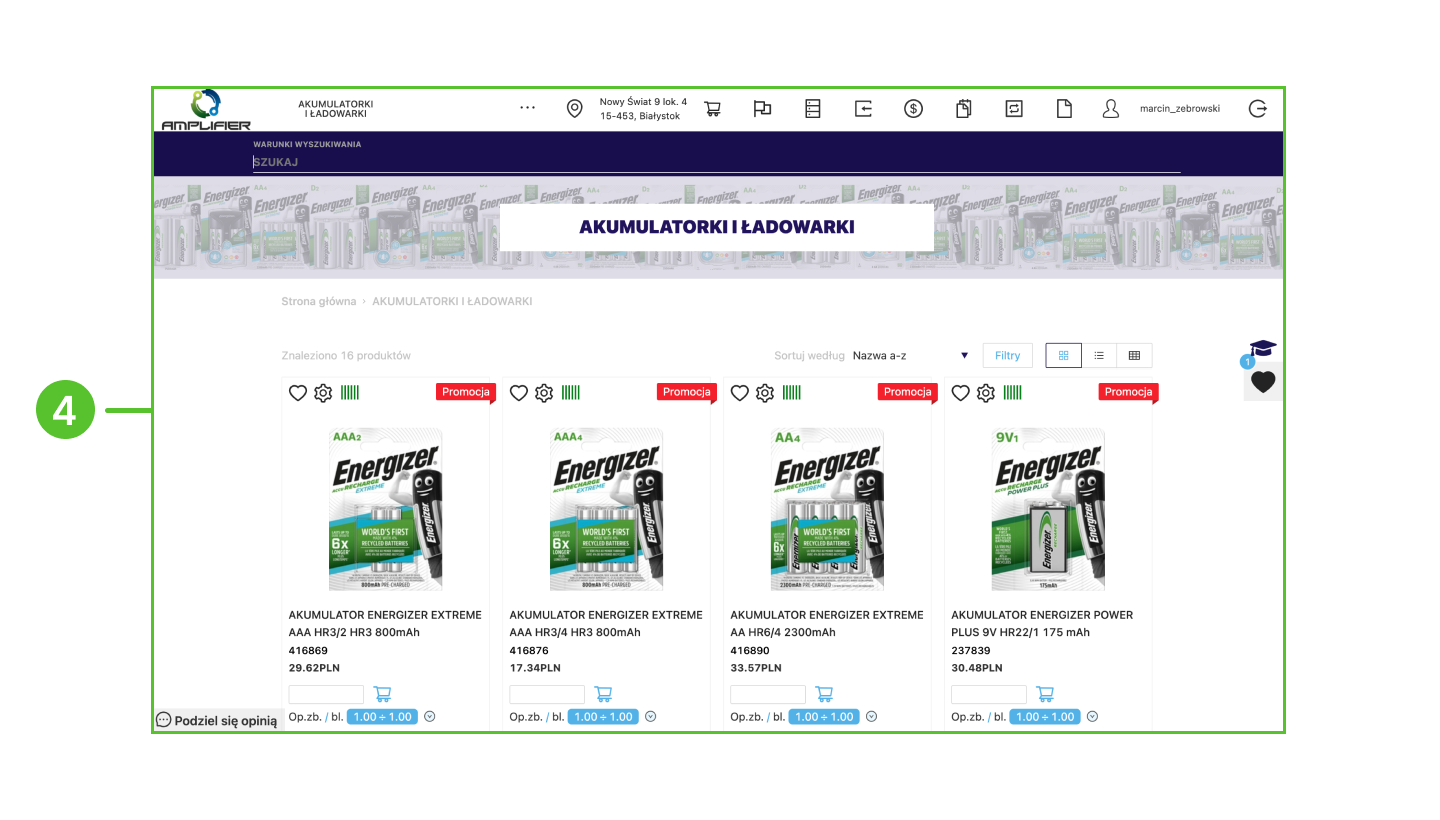Click the user profile icon
This screenshot has height=820, width=1440.
click(x=1110, y=109)
